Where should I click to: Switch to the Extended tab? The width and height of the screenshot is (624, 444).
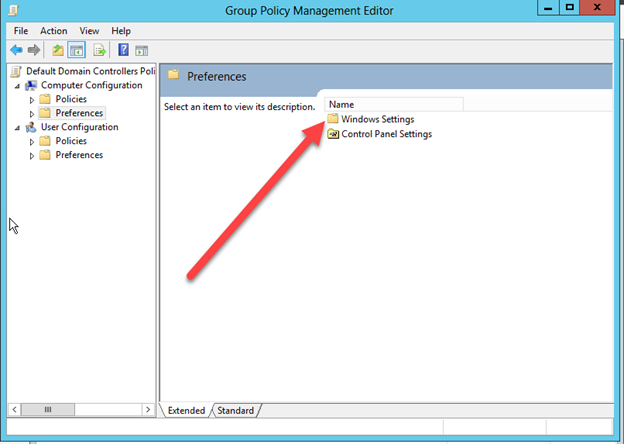pyautogui.click(x=186, y=410)
